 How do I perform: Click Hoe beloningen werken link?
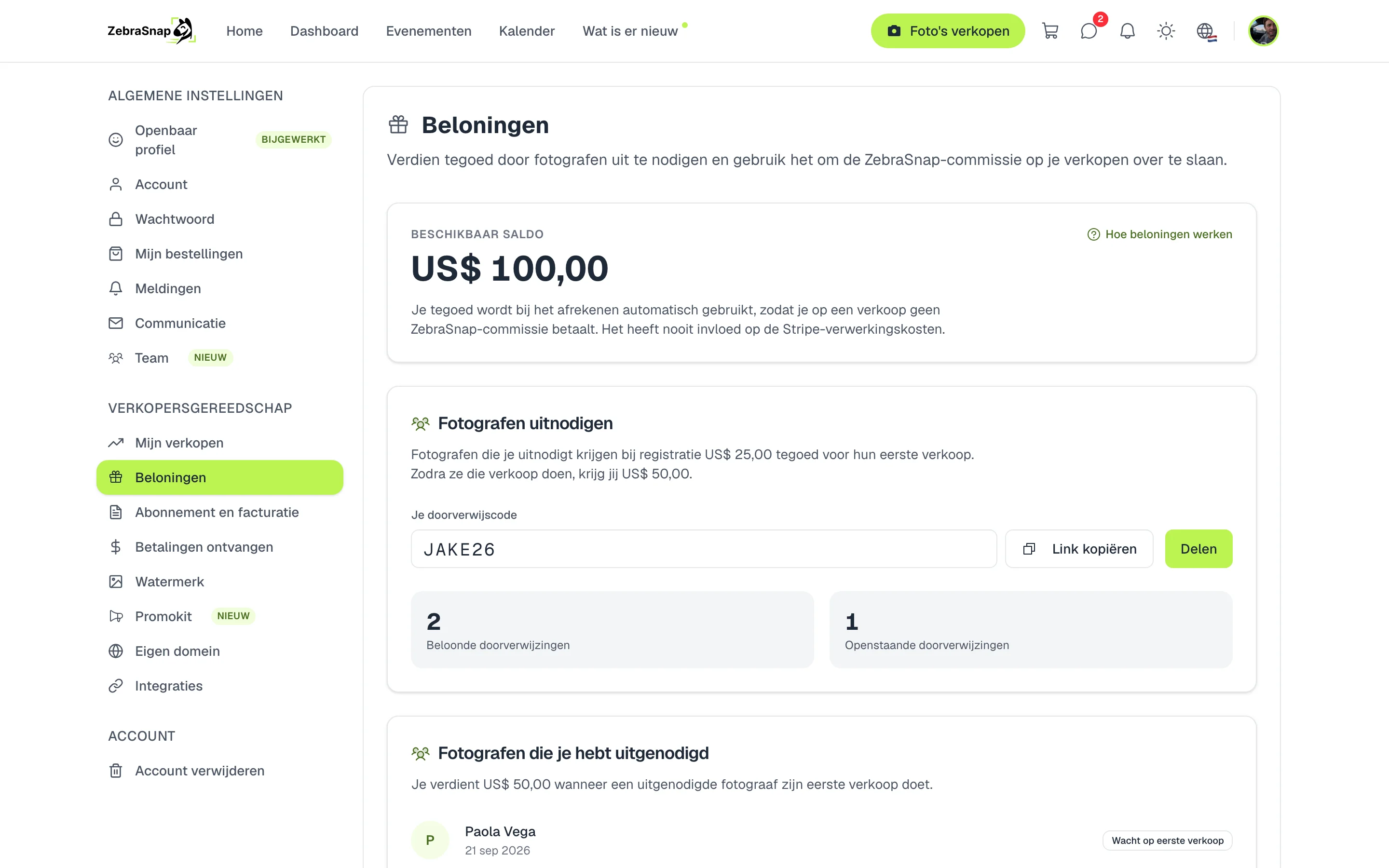click(x=1159, y=234)
